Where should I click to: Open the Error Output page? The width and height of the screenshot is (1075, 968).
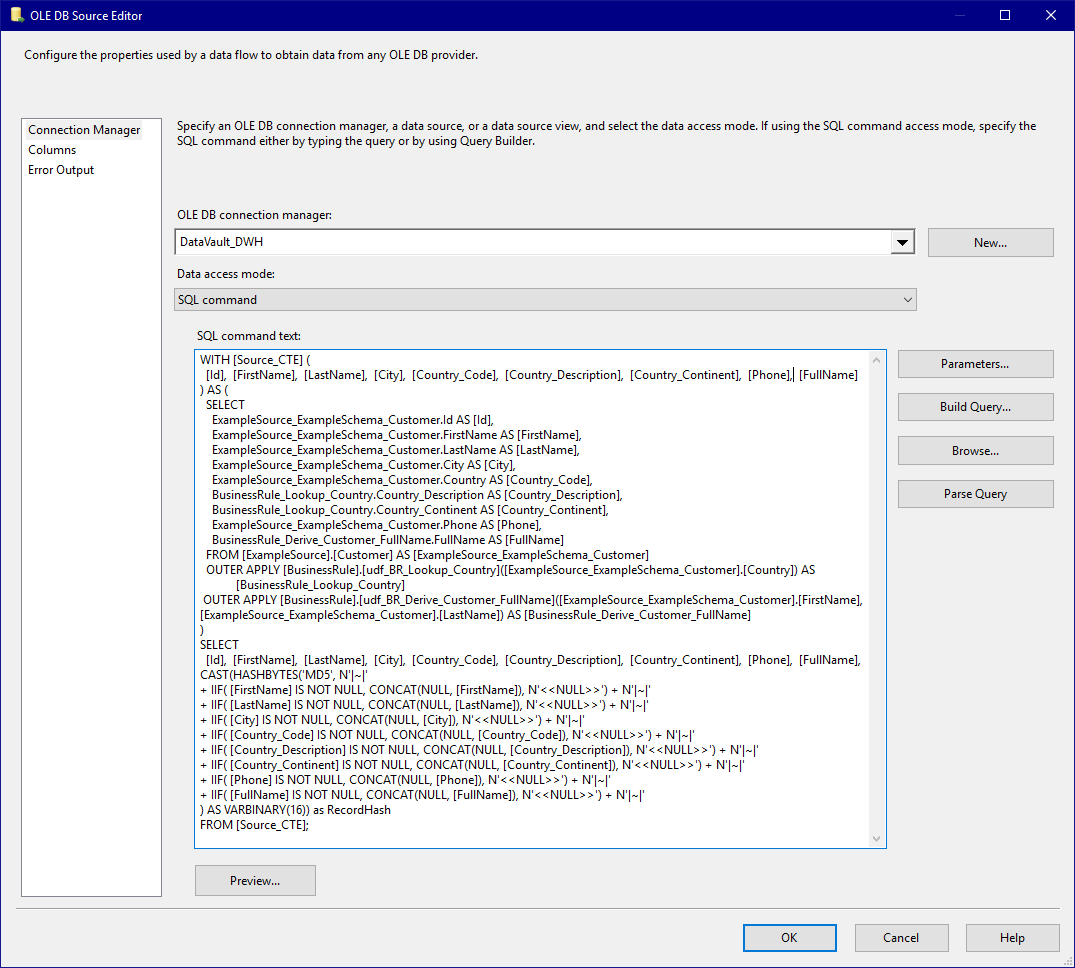[x=61, y=169]
